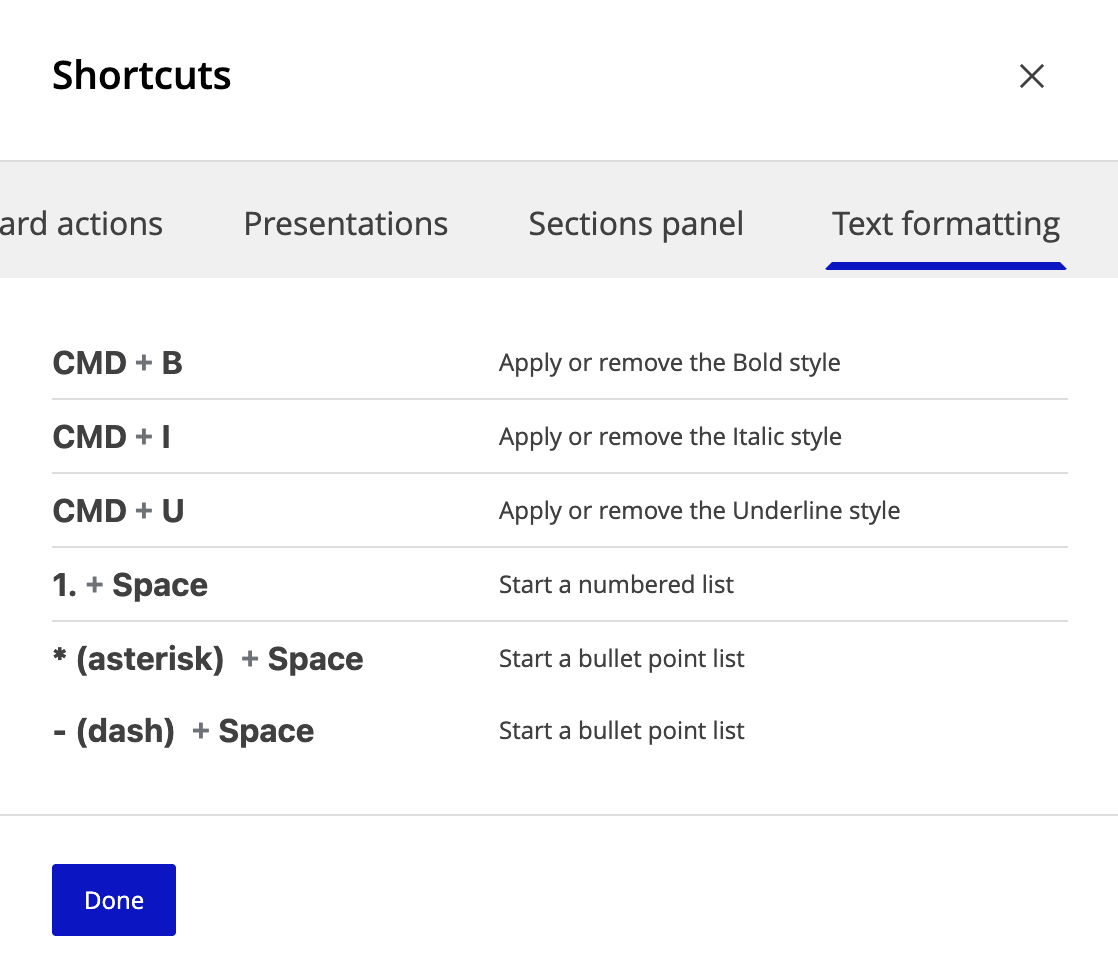
Task: Click the 'Shortcuts' dialog heading
Action: [141, 75]
